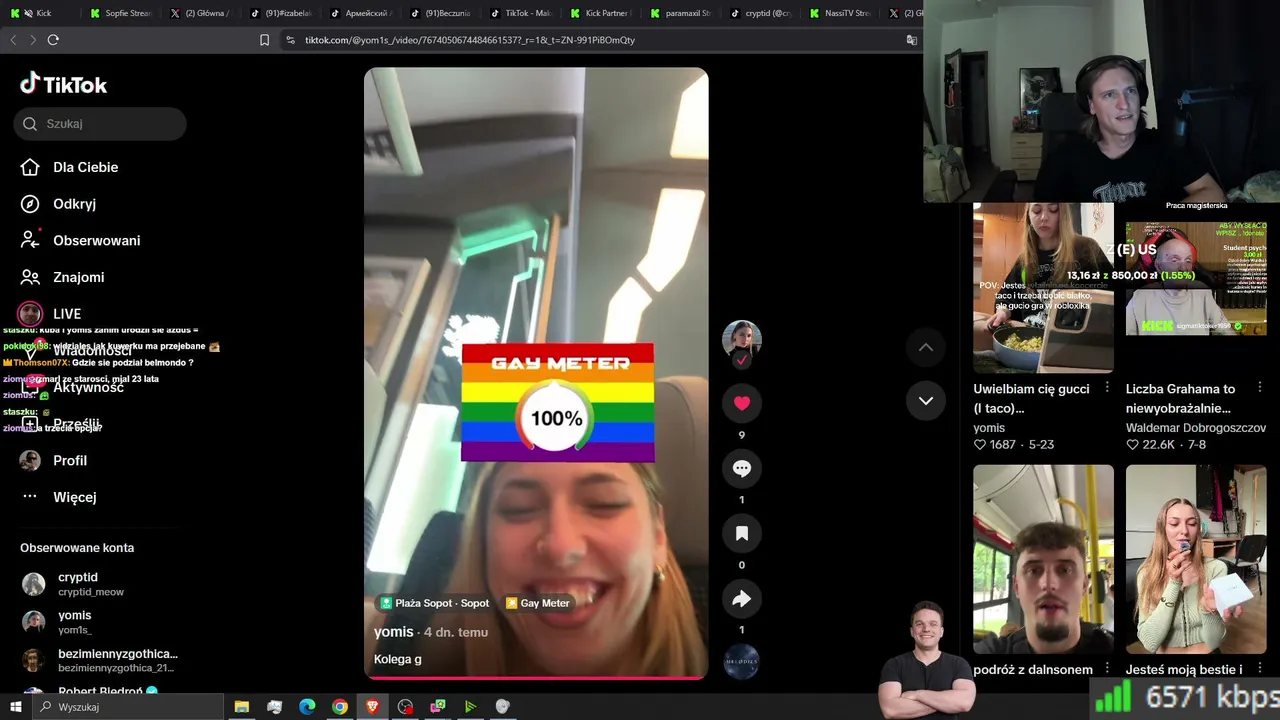
Task: Open the LIVE section
Action: (50, 314)
